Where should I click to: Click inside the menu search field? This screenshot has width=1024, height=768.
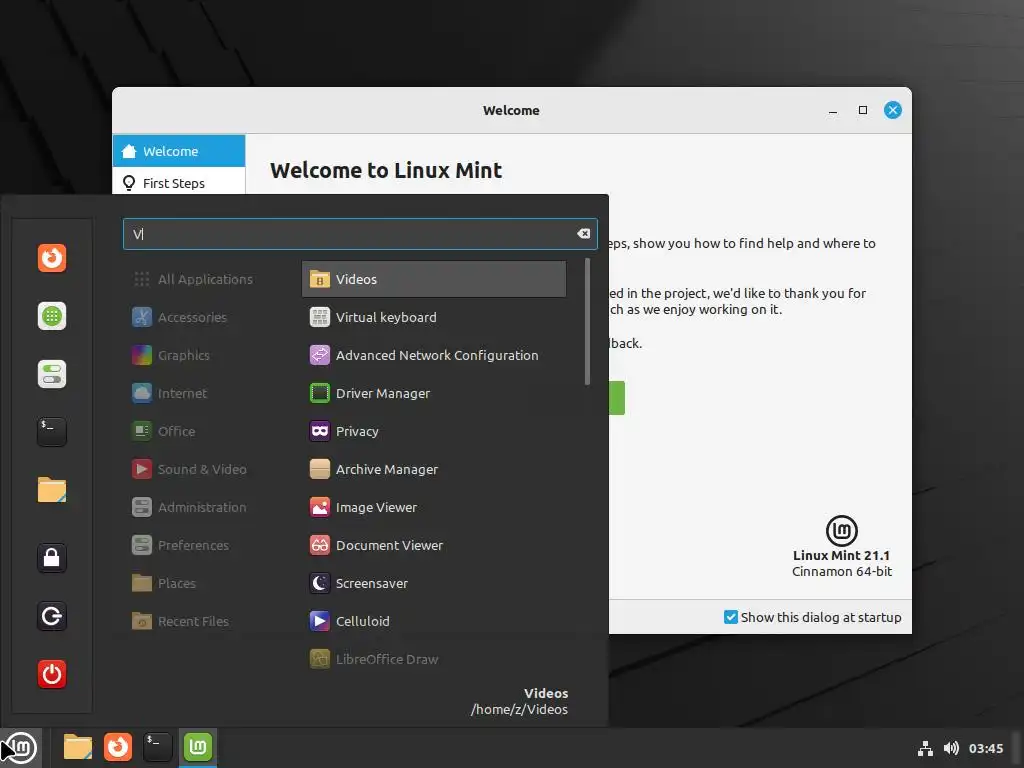[360, 234]
